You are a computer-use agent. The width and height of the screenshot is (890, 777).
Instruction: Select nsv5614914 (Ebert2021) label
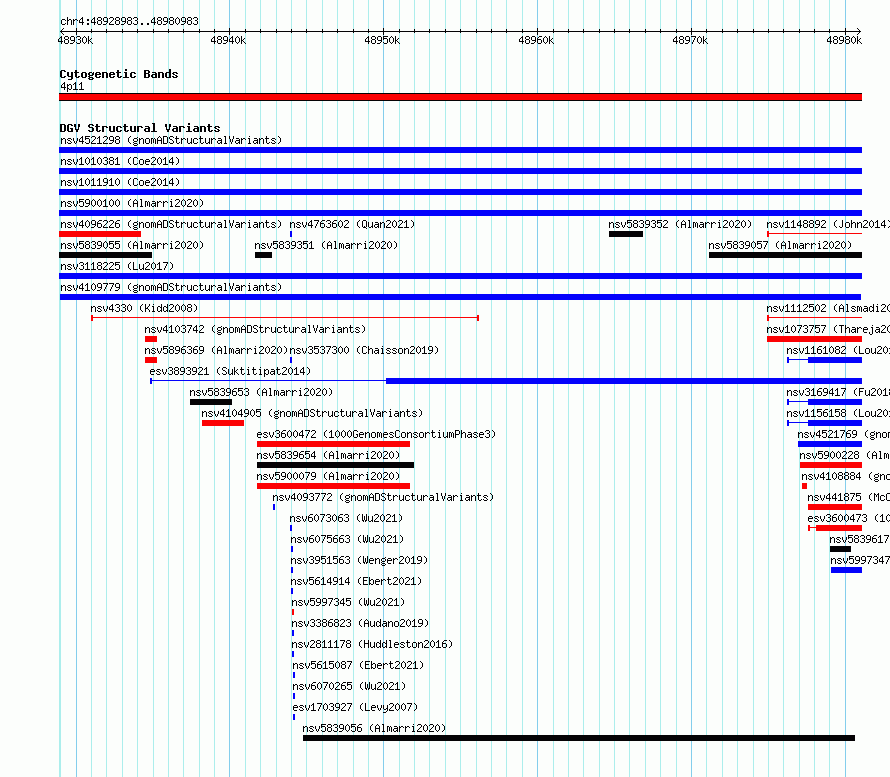click(356, 581)
